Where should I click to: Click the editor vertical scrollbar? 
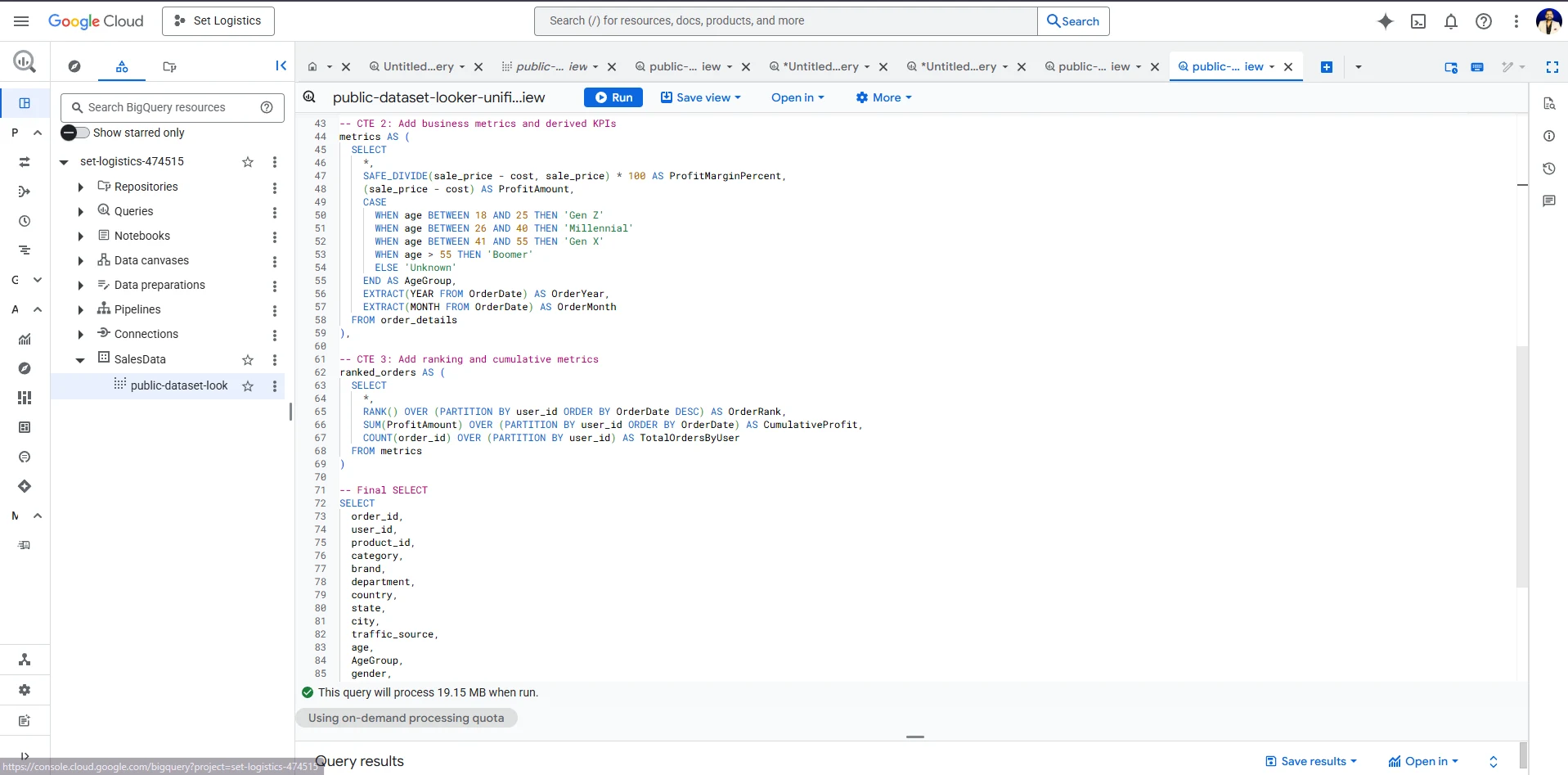[x=1521, y=466]
